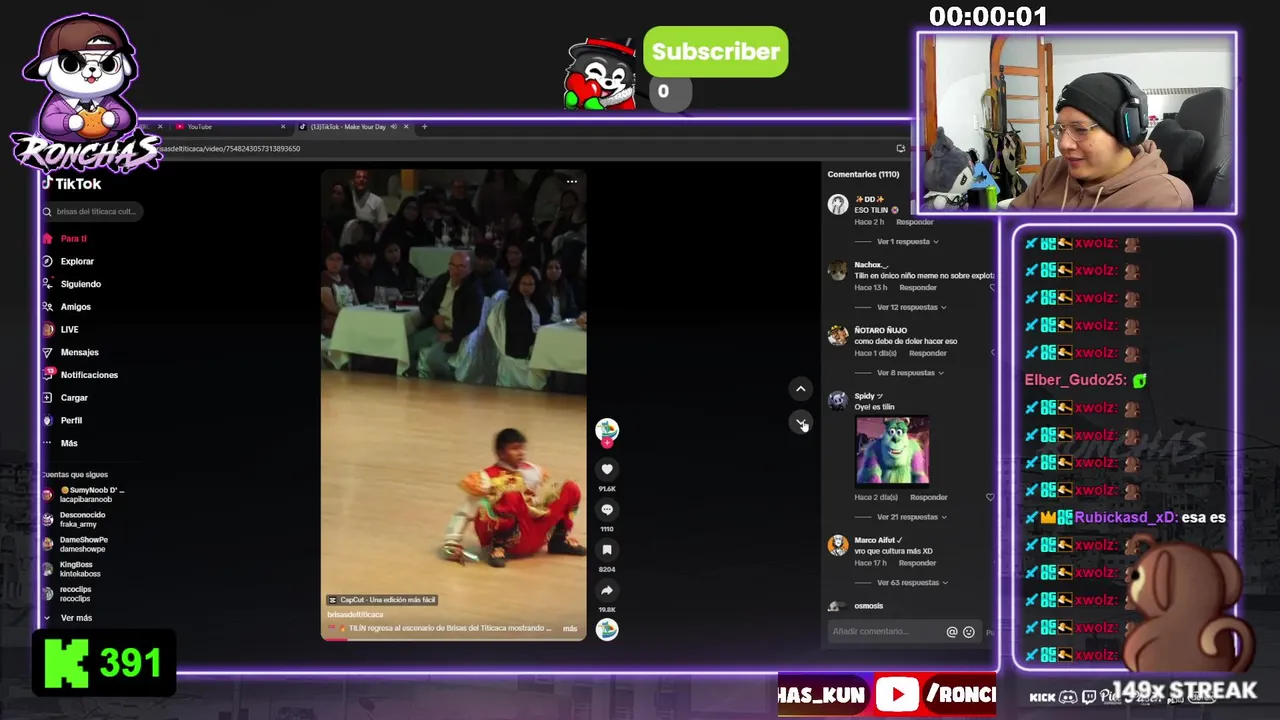Click the CapCut edición más fácil tag
The height and width of the screenshot is (720, 1280).
(x=383, y=600)
